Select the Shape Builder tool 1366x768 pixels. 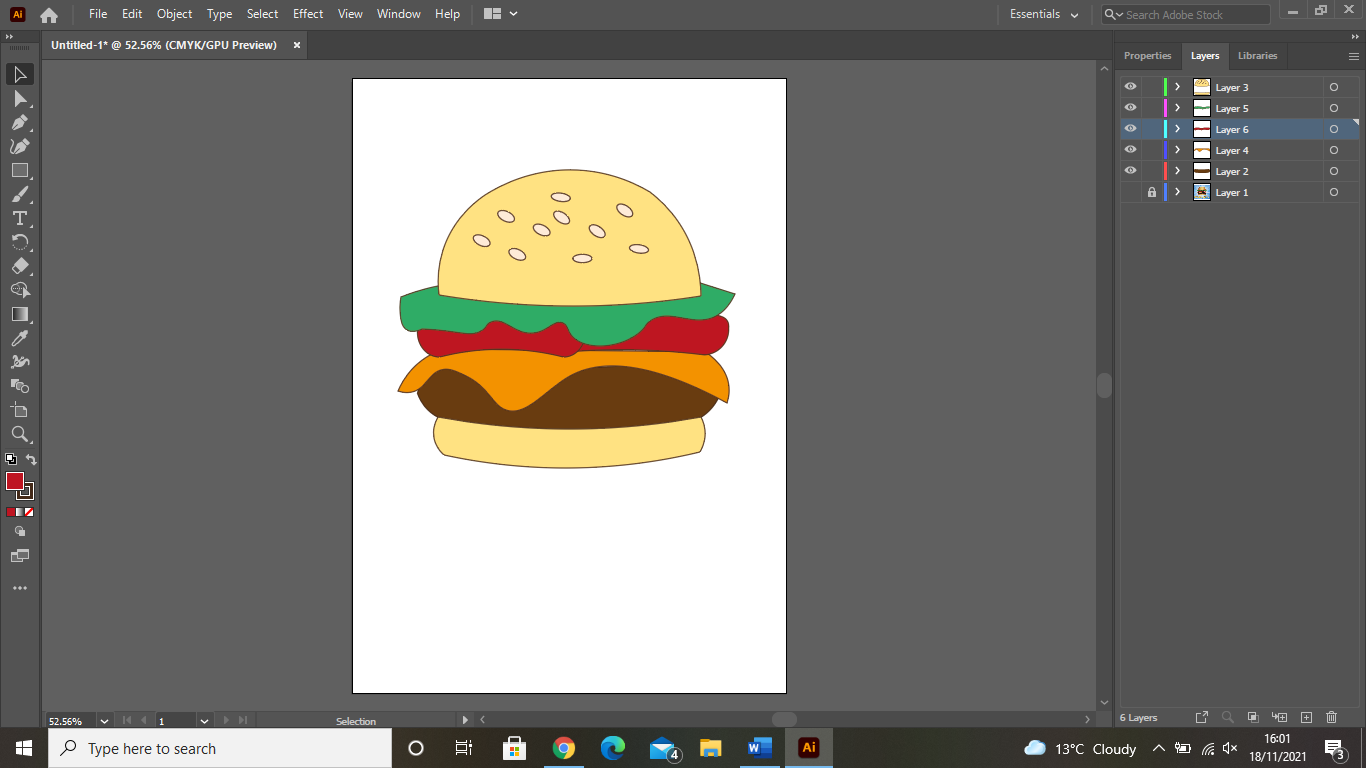19,290
